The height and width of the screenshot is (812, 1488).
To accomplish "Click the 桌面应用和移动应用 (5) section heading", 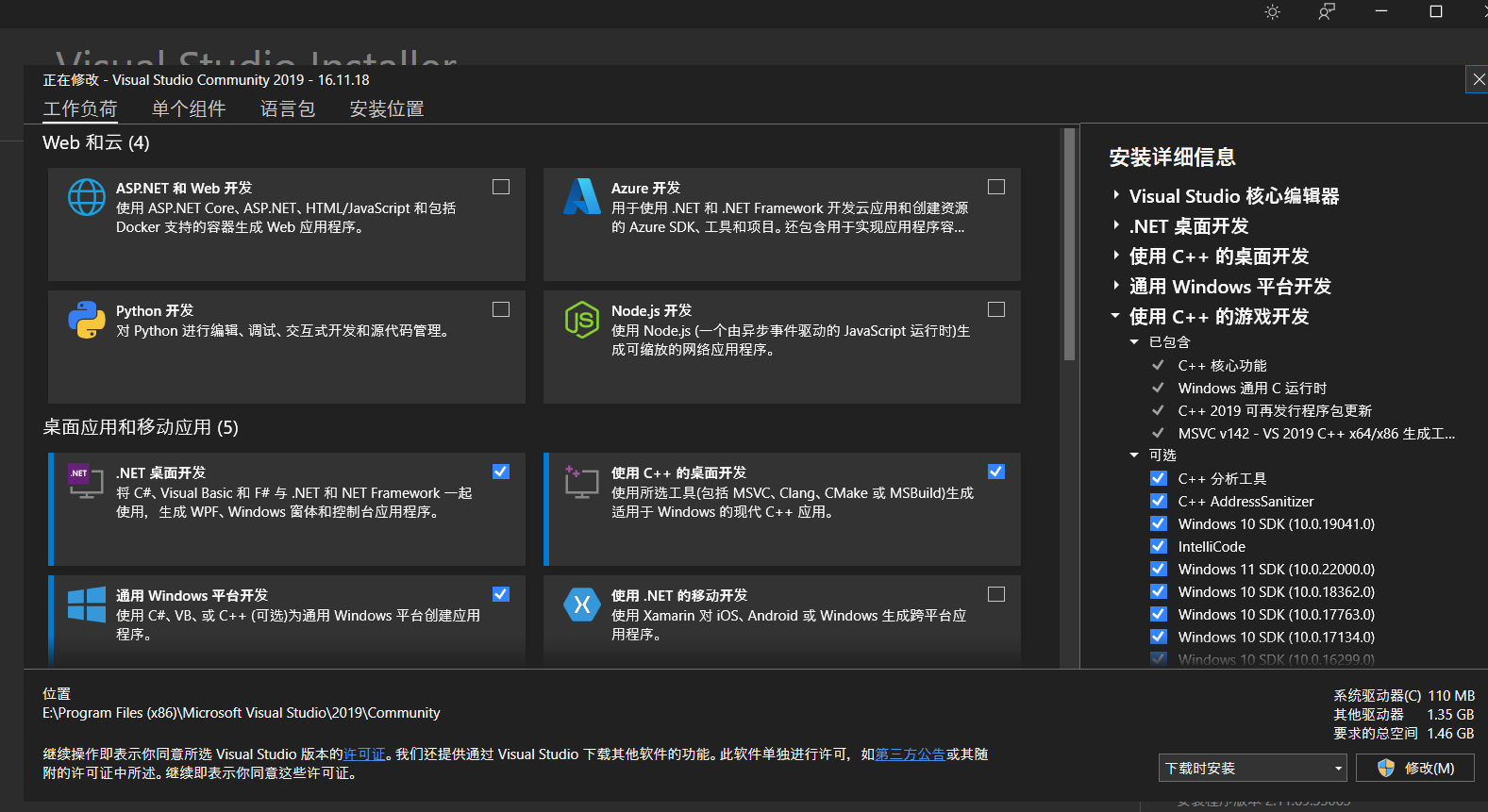I will tap(141, 427).
